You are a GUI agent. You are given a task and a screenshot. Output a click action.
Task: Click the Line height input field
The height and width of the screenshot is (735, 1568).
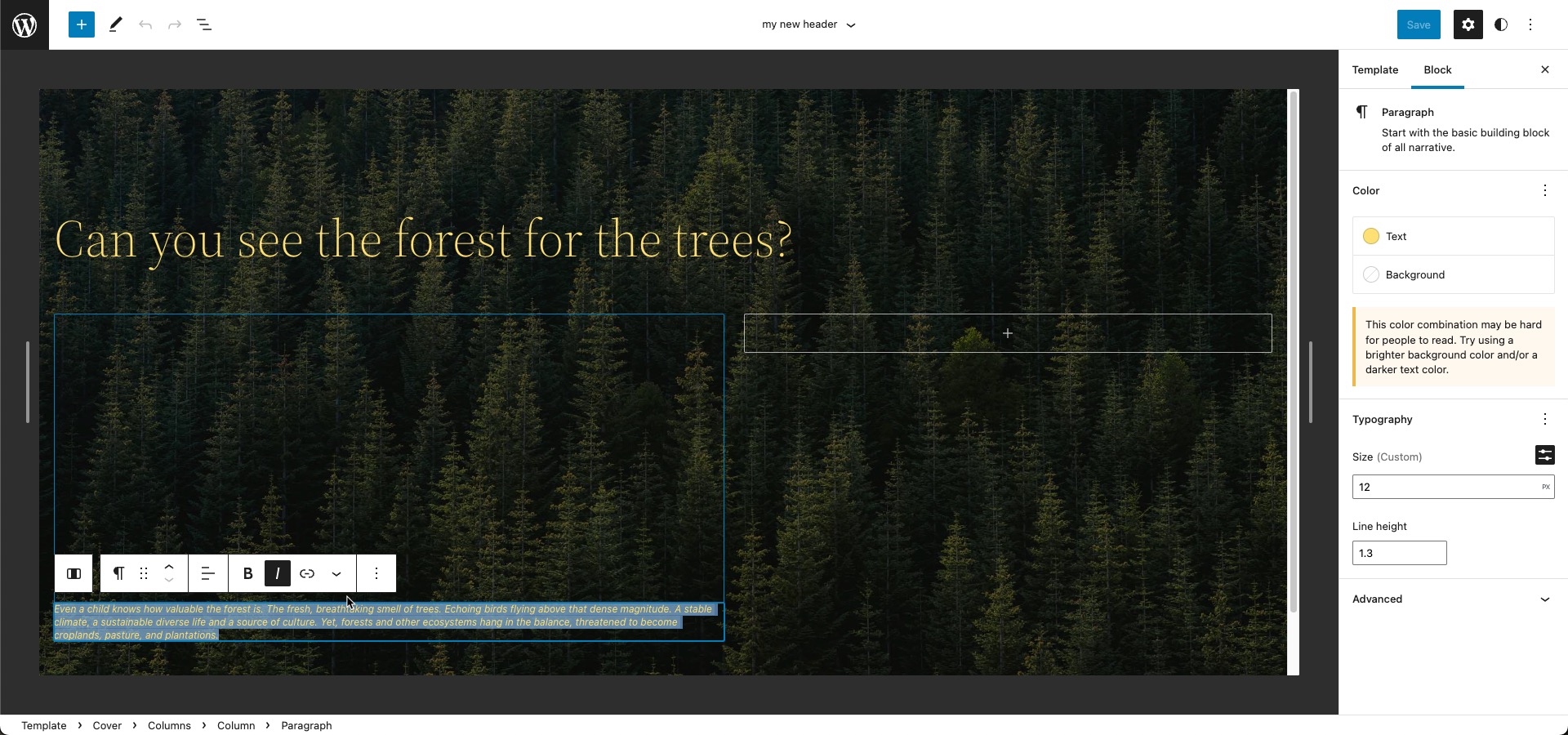coord(1399,553)
